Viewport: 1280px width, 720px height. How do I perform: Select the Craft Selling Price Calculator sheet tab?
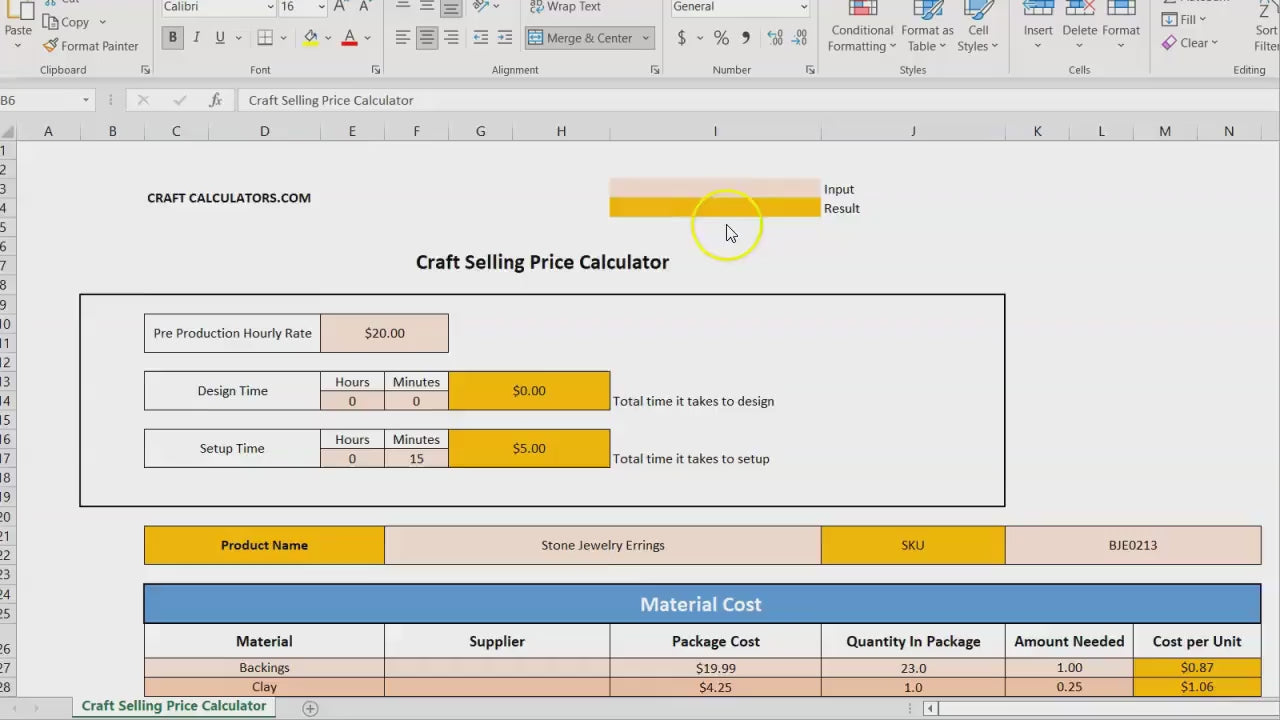[174, 706]
